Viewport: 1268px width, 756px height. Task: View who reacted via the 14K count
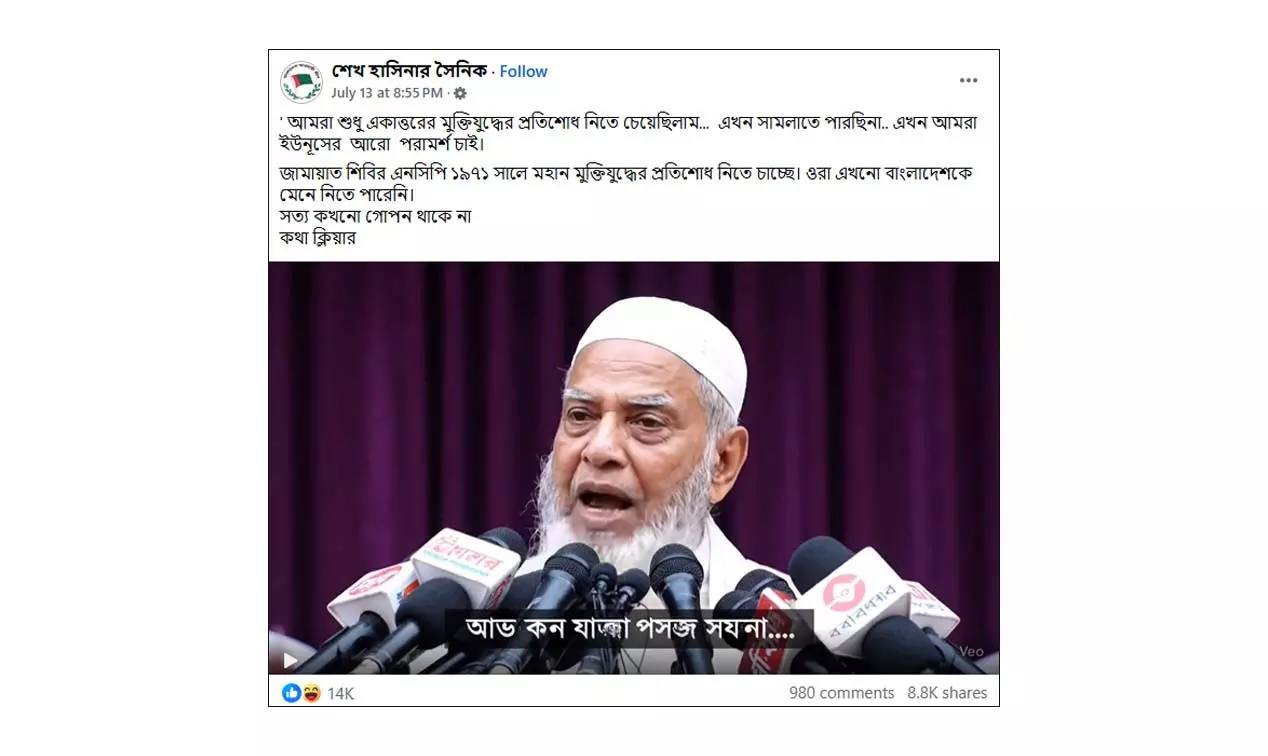[x=341, y=693]
